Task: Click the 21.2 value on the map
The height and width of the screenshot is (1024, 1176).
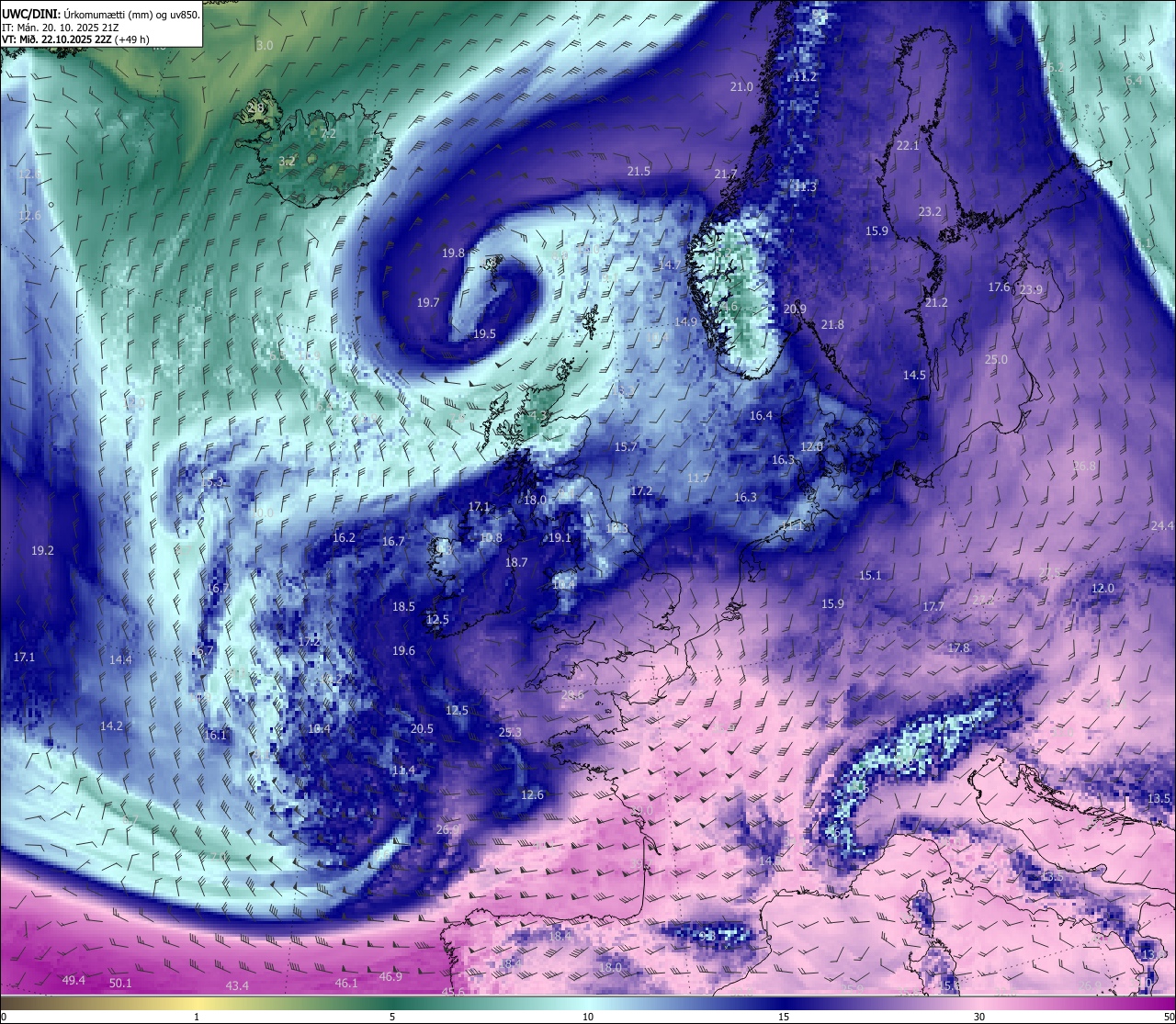Action: tap(936, 302)
